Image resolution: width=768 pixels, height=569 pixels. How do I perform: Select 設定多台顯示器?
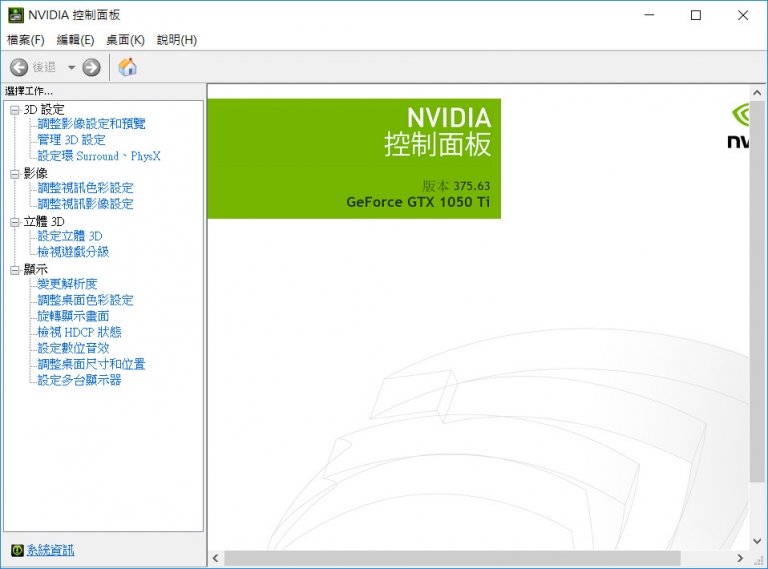79,380
